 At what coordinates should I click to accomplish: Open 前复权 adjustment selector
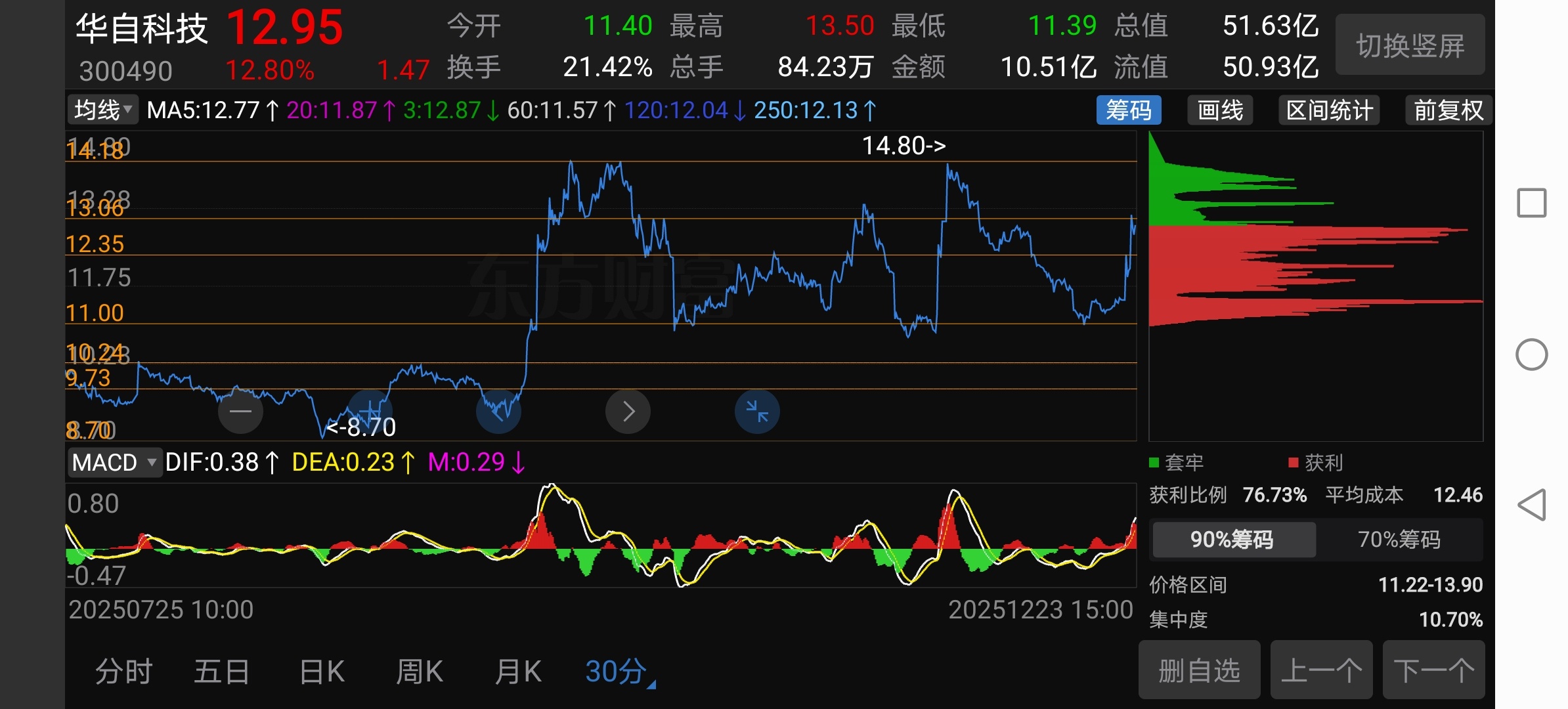[x=1448, y=110]
